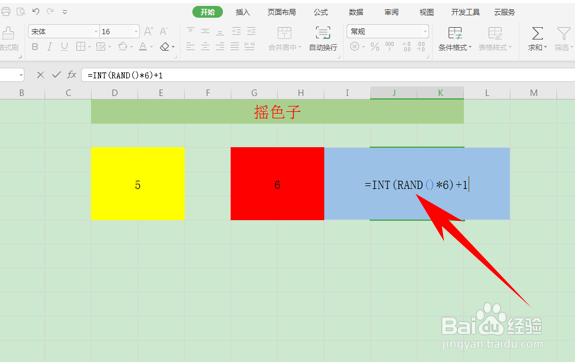The height and width of the screenshot is (364, 575).
Task: Click the 合并居中 merge and center button
Action: tap(285, 38)
